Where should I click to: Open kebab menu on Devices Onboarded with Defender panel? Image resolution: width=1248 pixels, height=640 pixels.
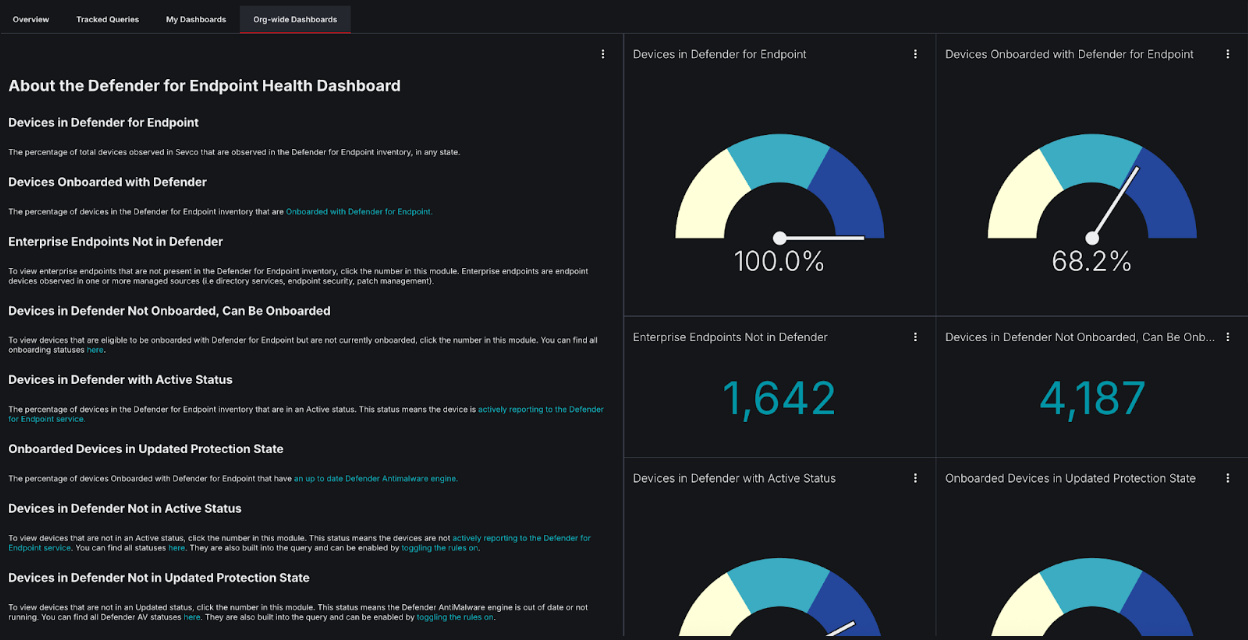pyautogui.click(x=1228, y=54)
